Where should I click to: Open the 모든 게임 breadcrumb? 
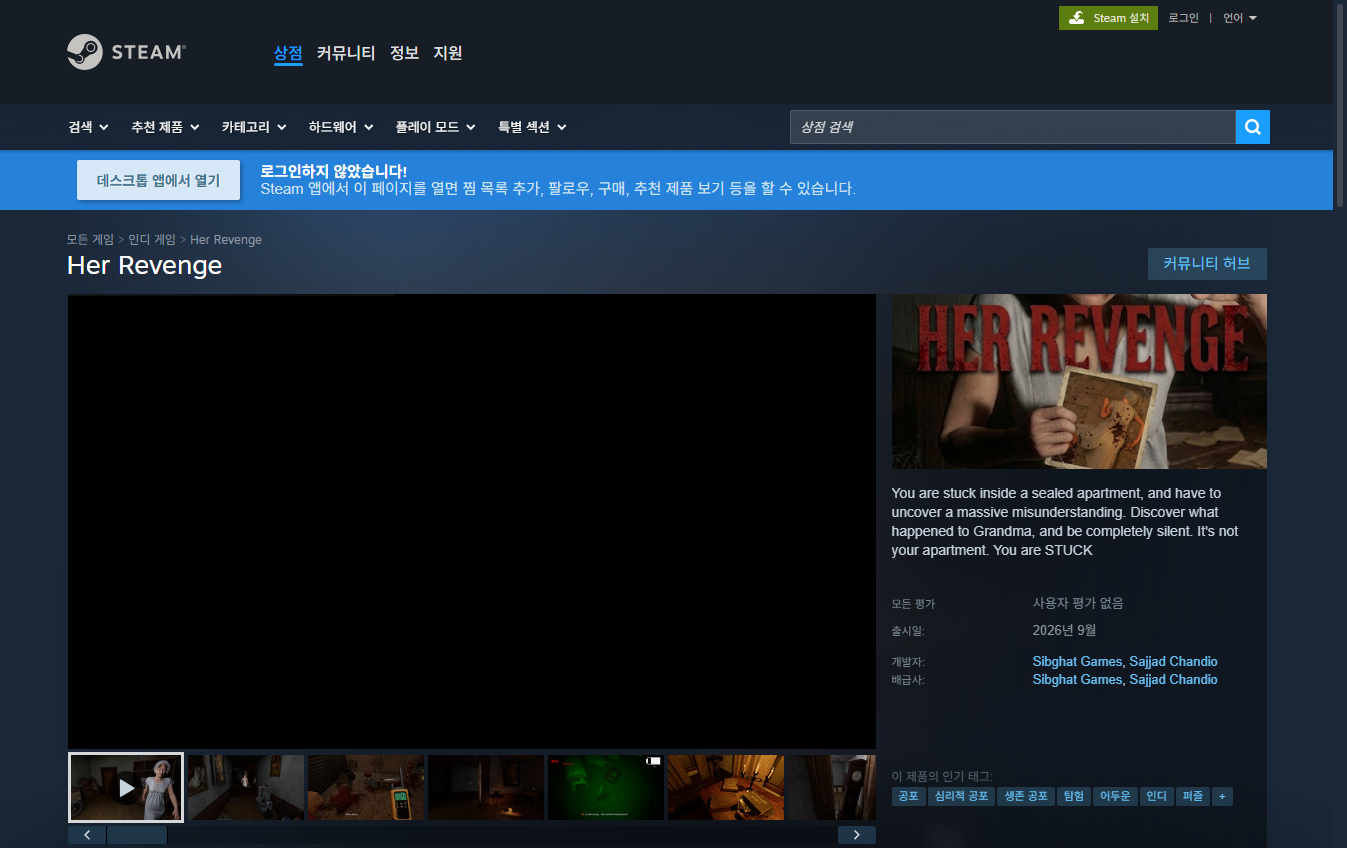[90, 240]
